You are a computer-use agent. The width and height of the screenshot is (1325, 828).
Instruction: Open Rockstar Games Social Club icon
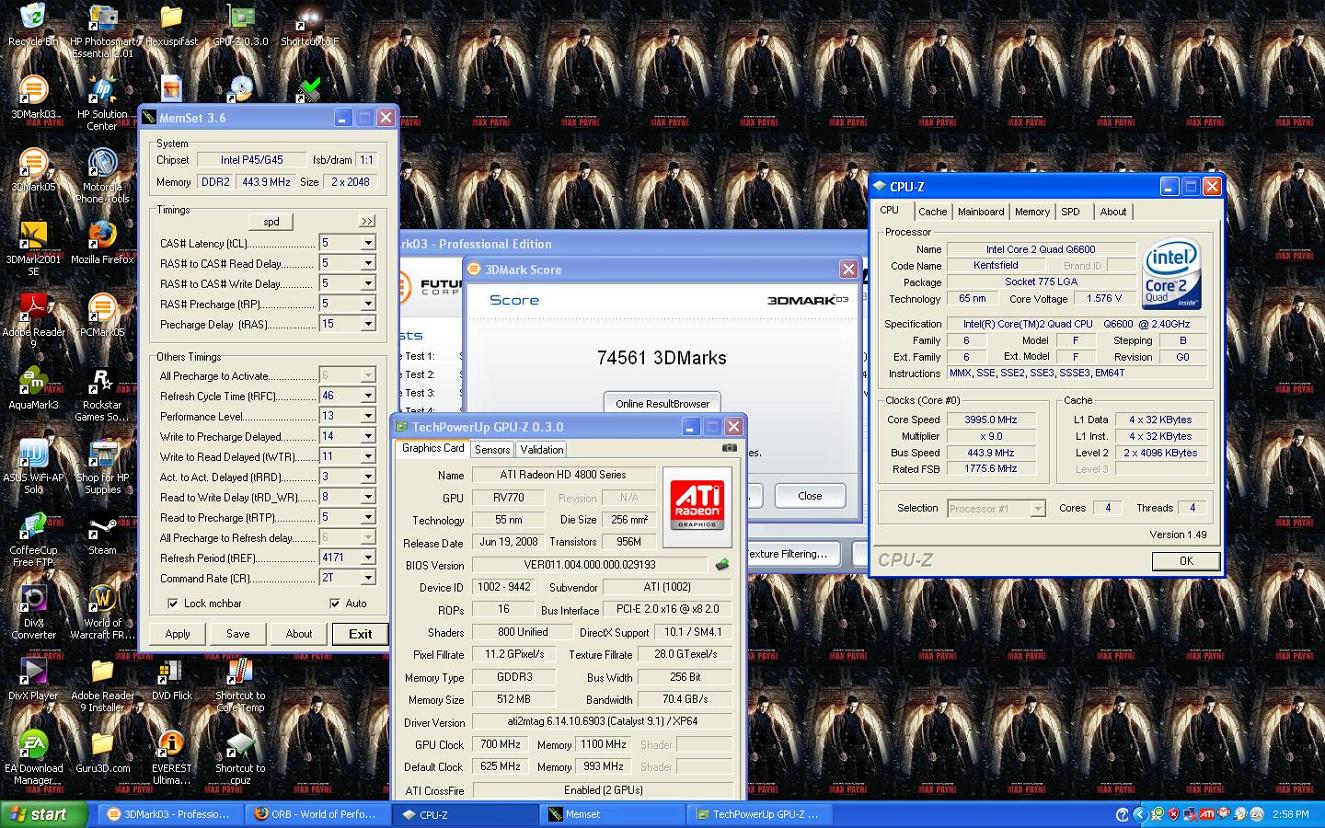[x=102, y=394]
